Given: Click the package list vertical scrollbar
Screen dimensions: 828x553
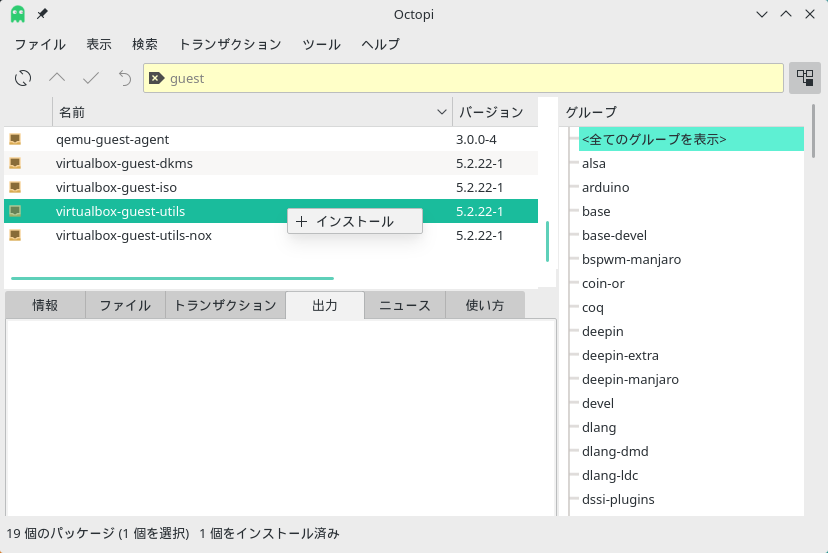Looking at the screenshot, I should tap(547, 241).
